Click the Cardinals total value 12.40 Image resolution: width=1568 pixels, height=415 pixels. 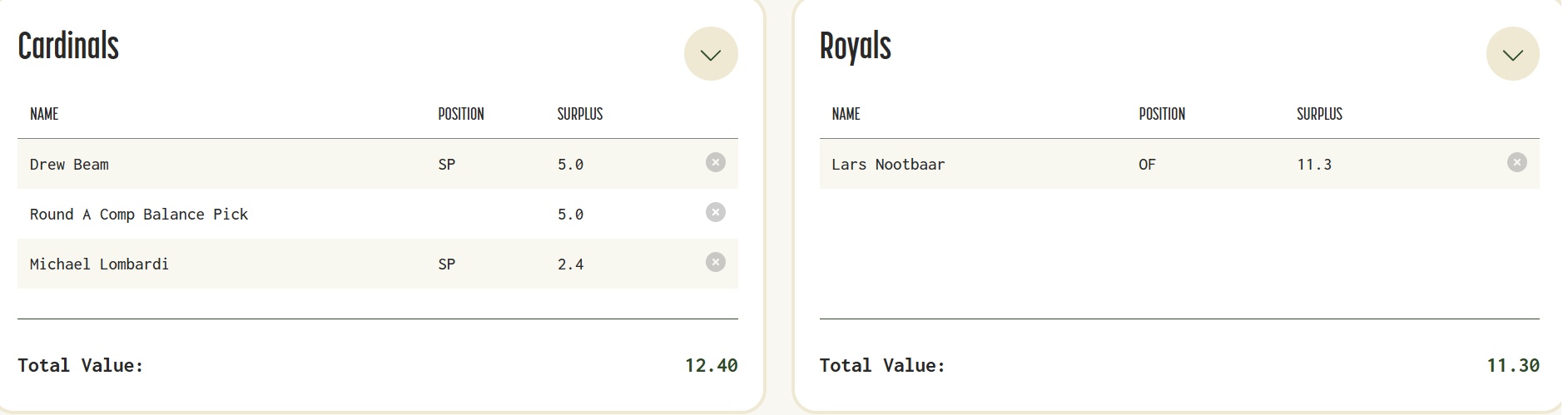[x=711, y=365]
